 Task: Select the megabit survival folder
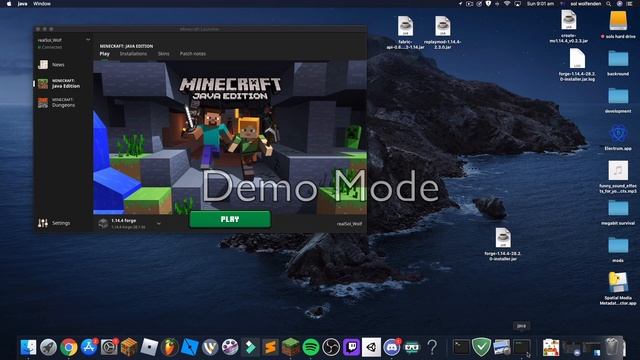618,212
